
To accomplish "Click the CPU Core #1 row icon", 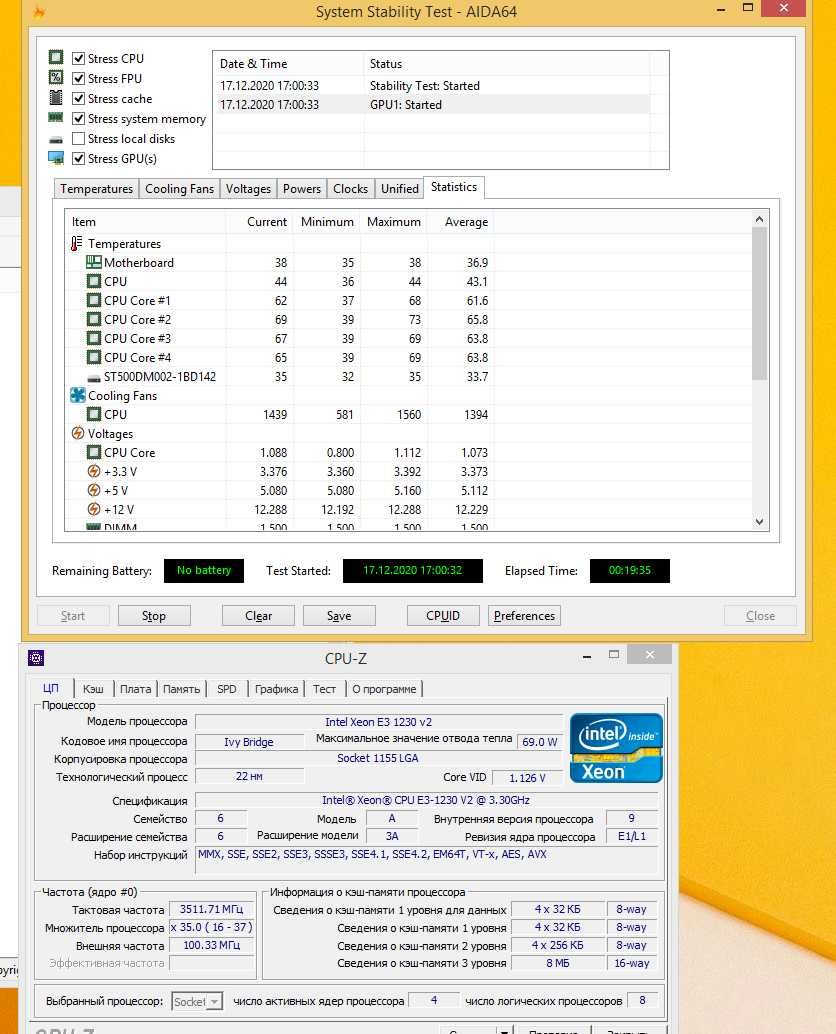I will 94,300.
